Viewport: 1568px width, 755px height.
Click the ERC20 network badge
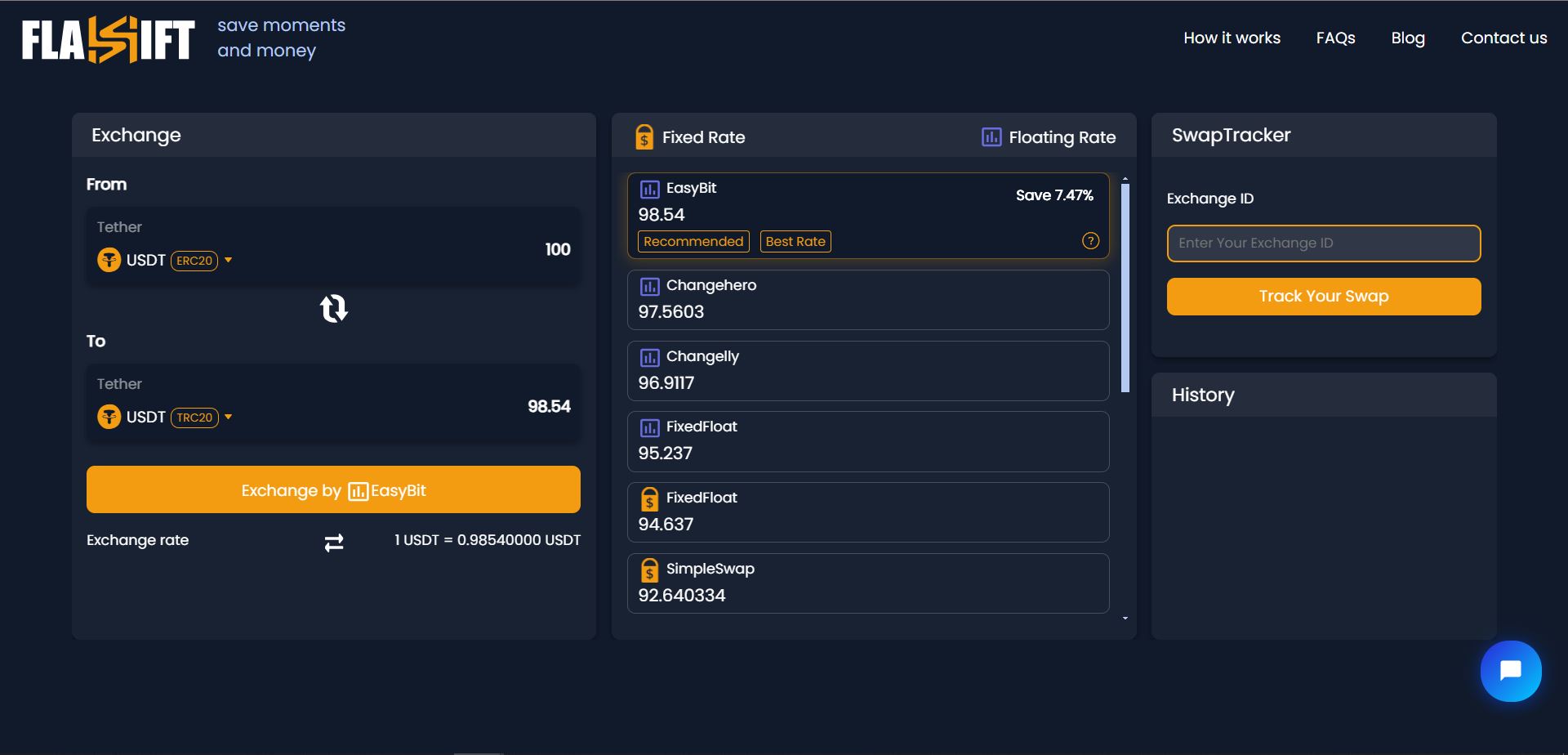coord(194,261)
